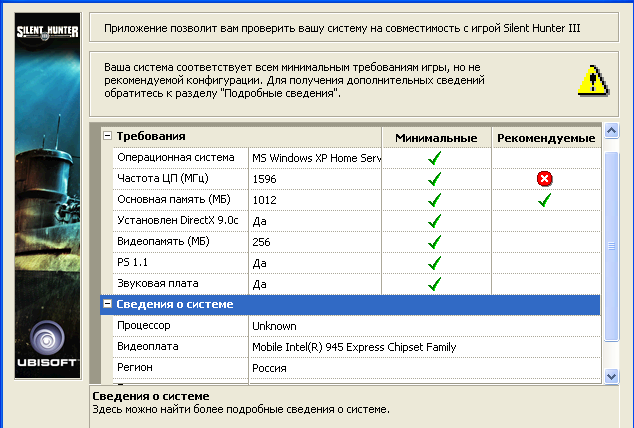Image resolution: width=634 pixels, height=428 pixels.
Task: Select the Минимальные column header
Action: point(436,138)
